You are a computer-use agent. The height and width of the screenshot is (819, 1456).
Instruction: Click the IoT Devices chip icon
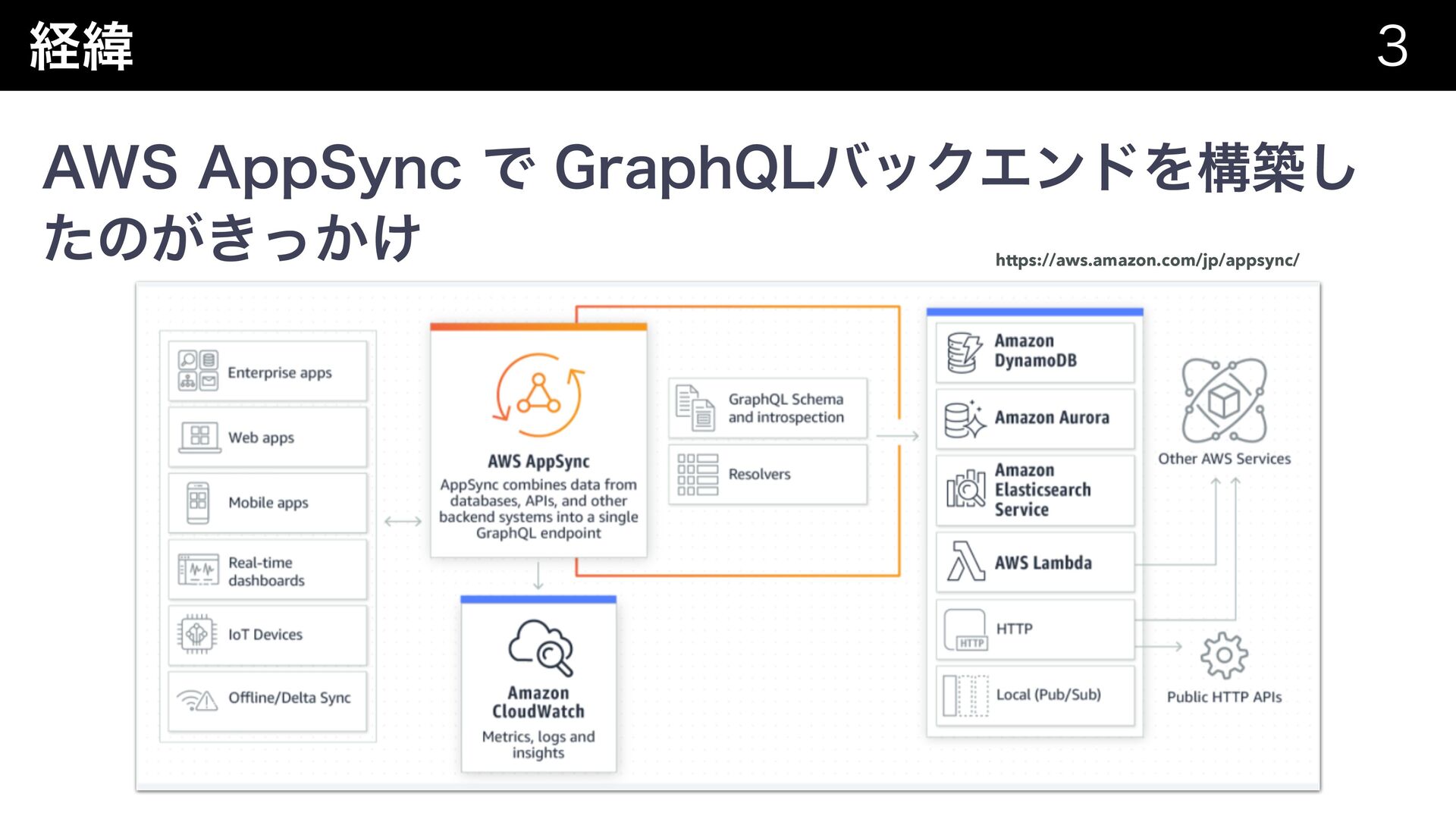point(197,633)
